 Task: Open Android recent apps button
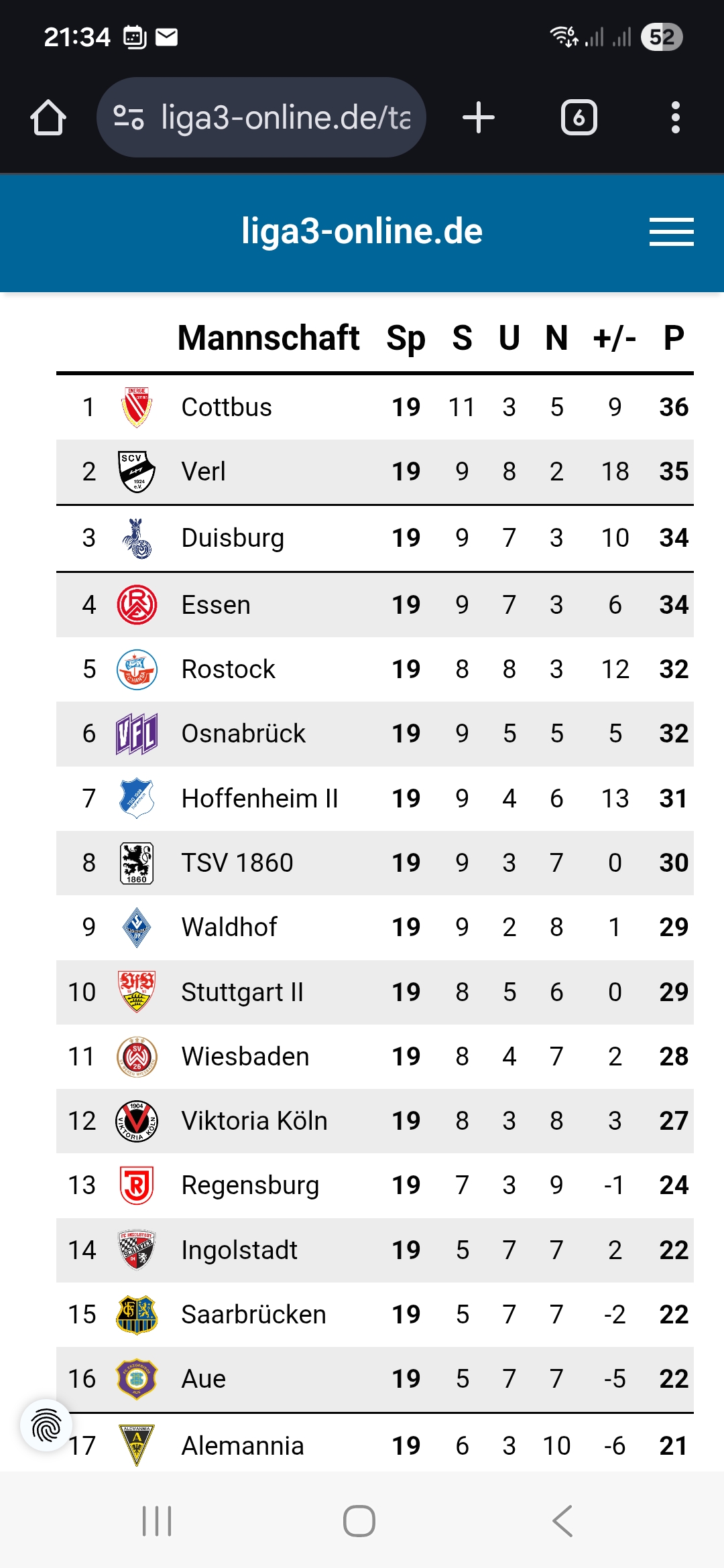pyautogui.click(x=158, y=1521)
